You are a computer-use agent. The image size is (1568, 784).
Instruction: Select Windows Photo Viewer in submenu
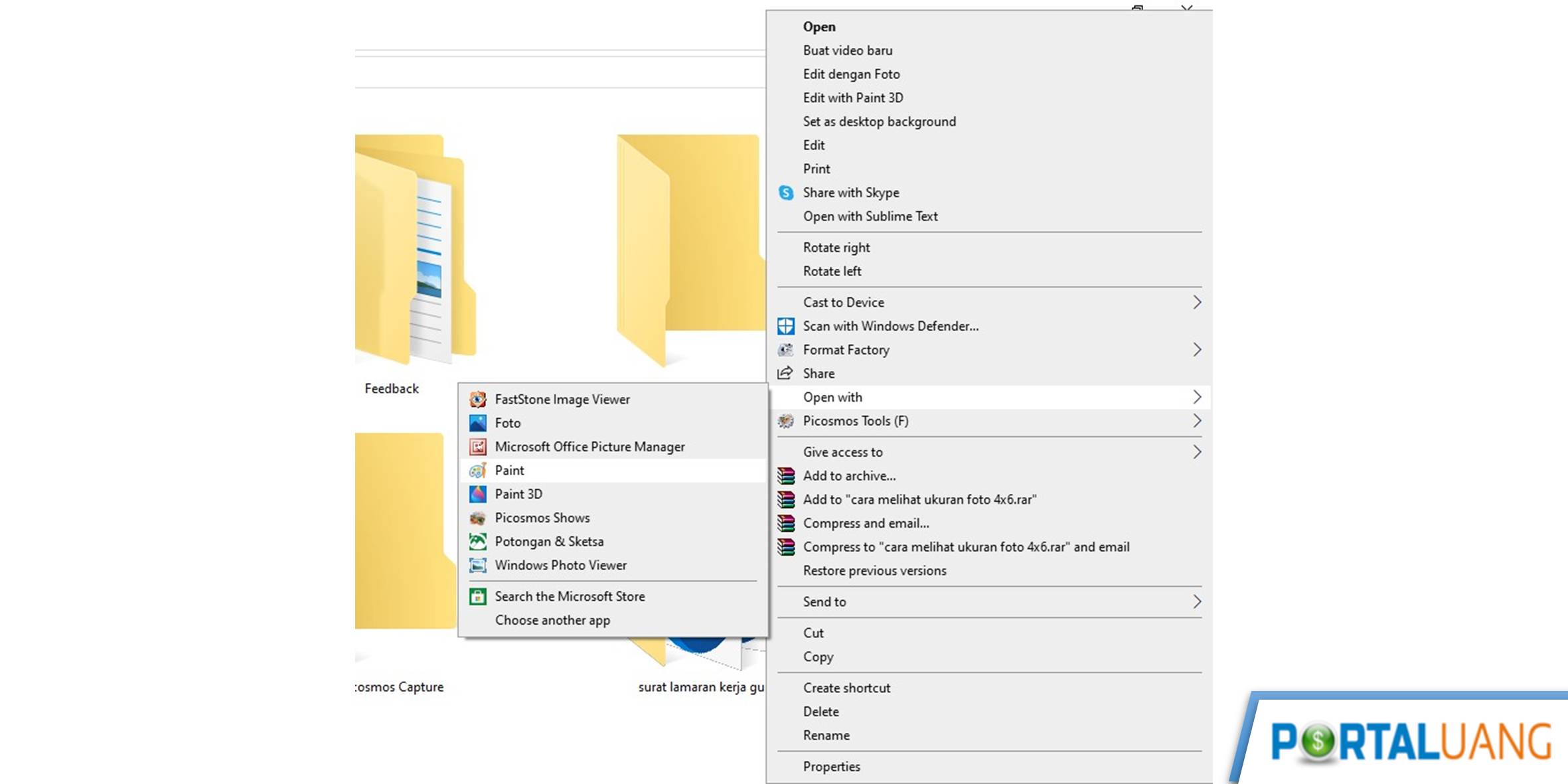pos(613,566)
